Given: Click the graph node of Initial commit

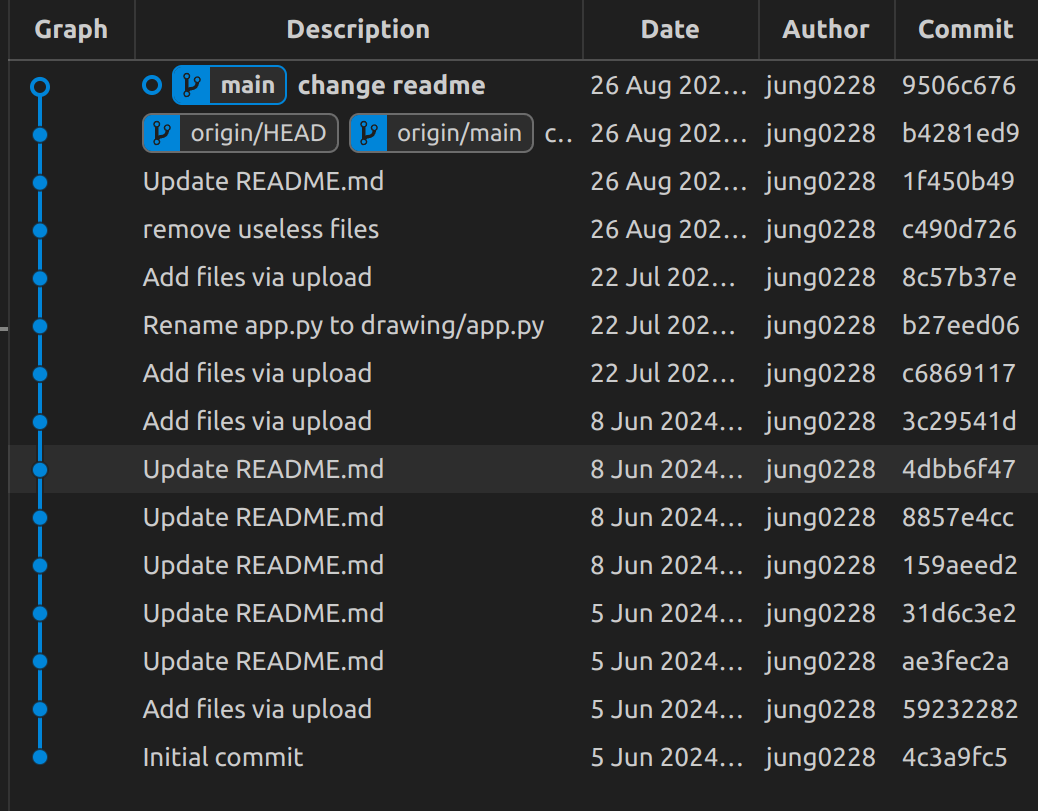Looking at the screenshot, I should (40, 757).
